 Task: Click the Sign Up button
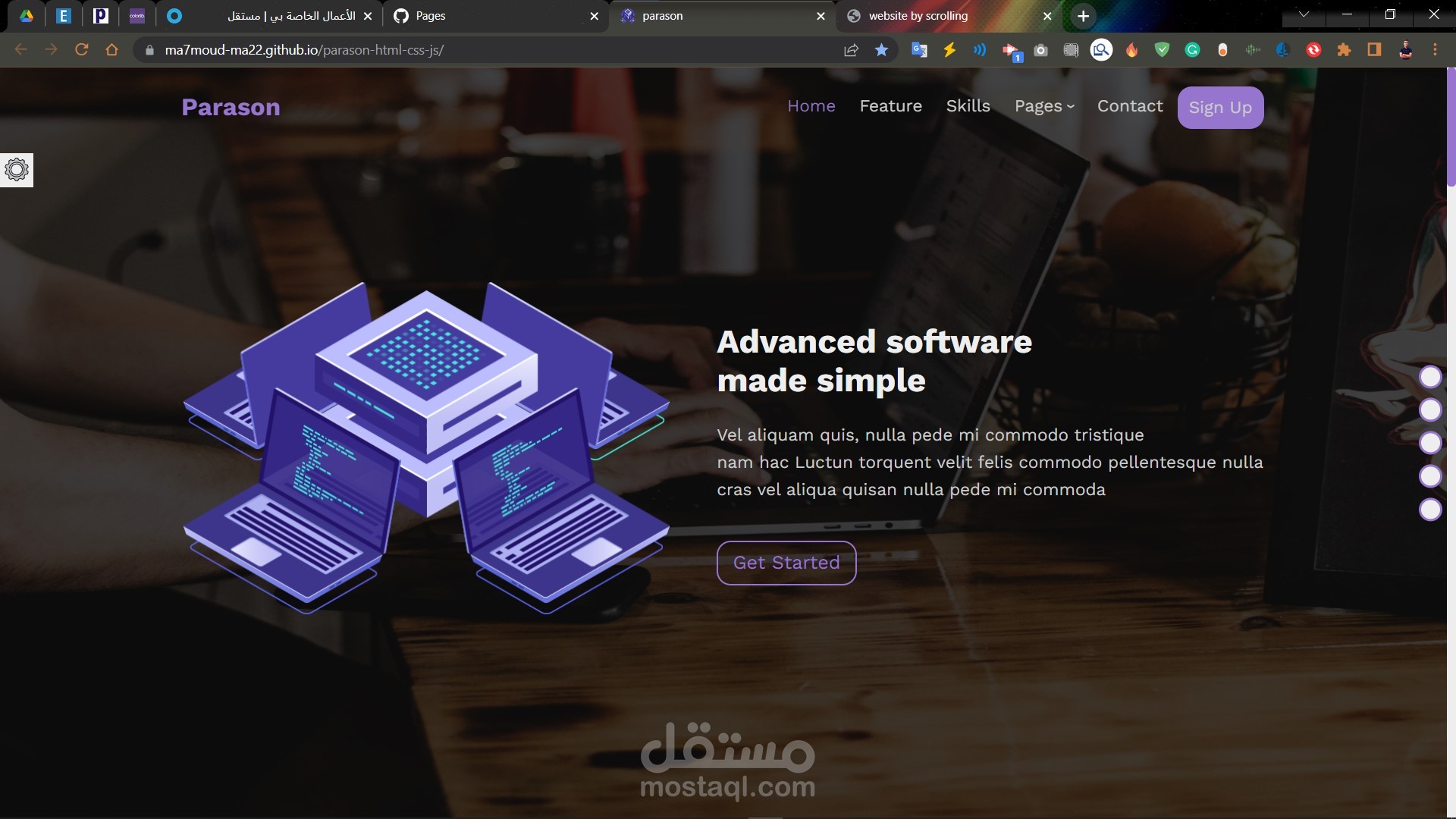(x=1219, y=108)
